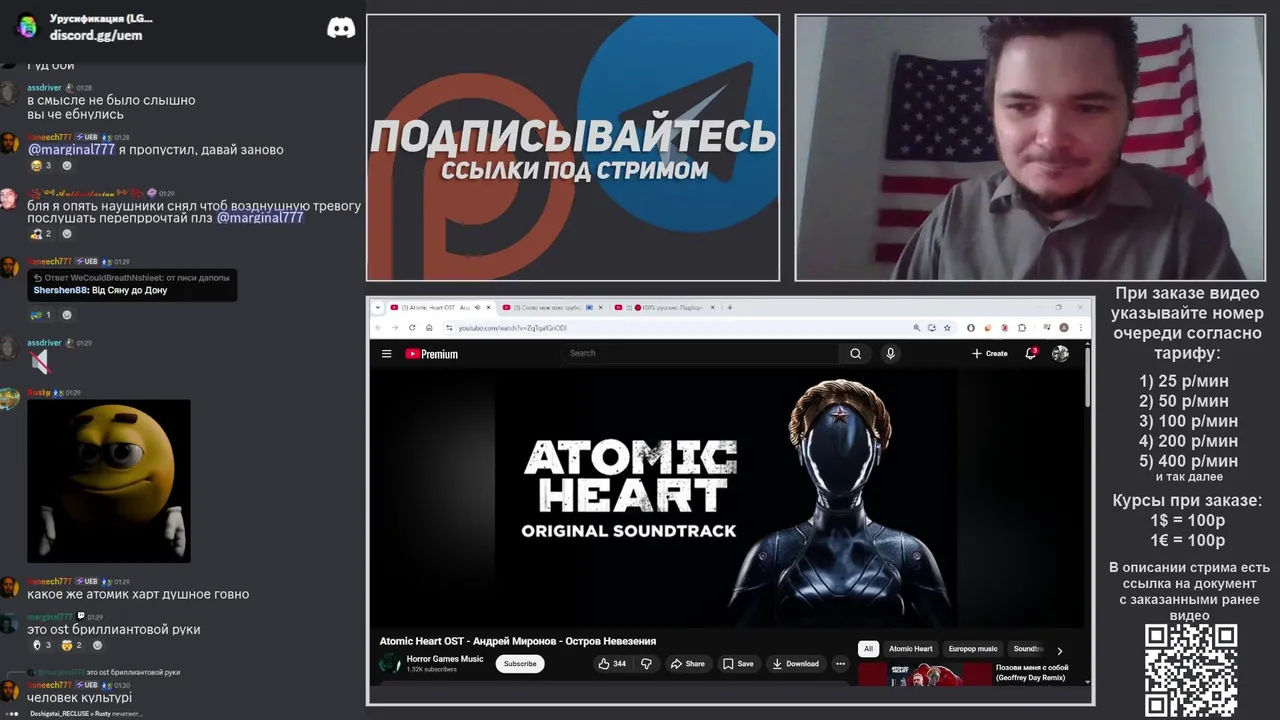Click message 'это ost бриллиантовой руки'

click(x=114, y=630)
